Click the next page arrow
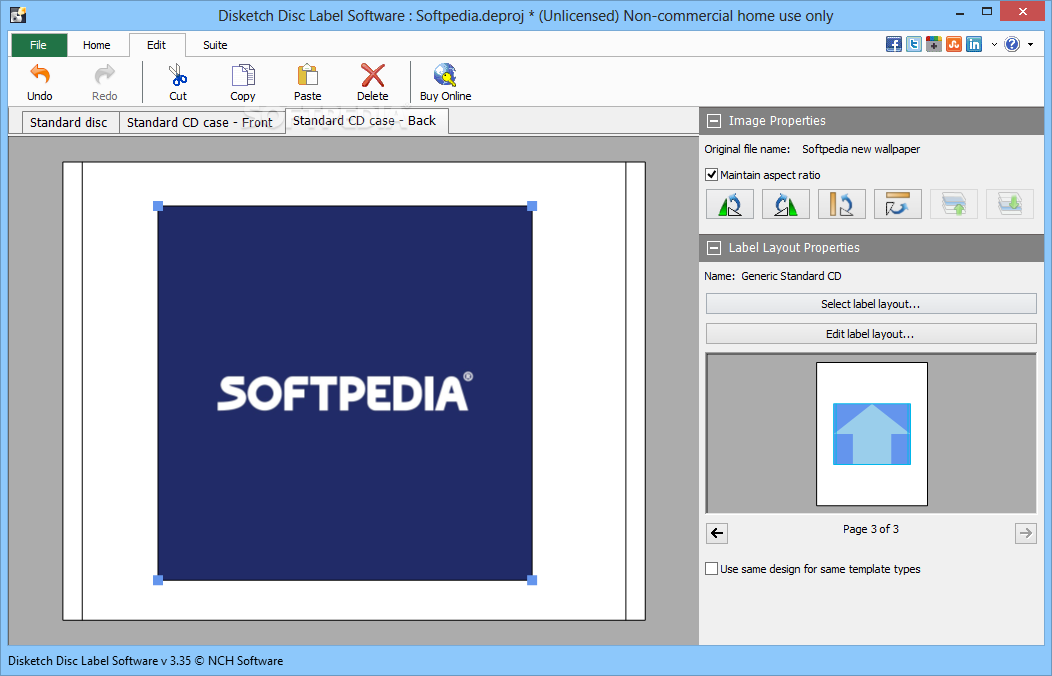 1026,533
